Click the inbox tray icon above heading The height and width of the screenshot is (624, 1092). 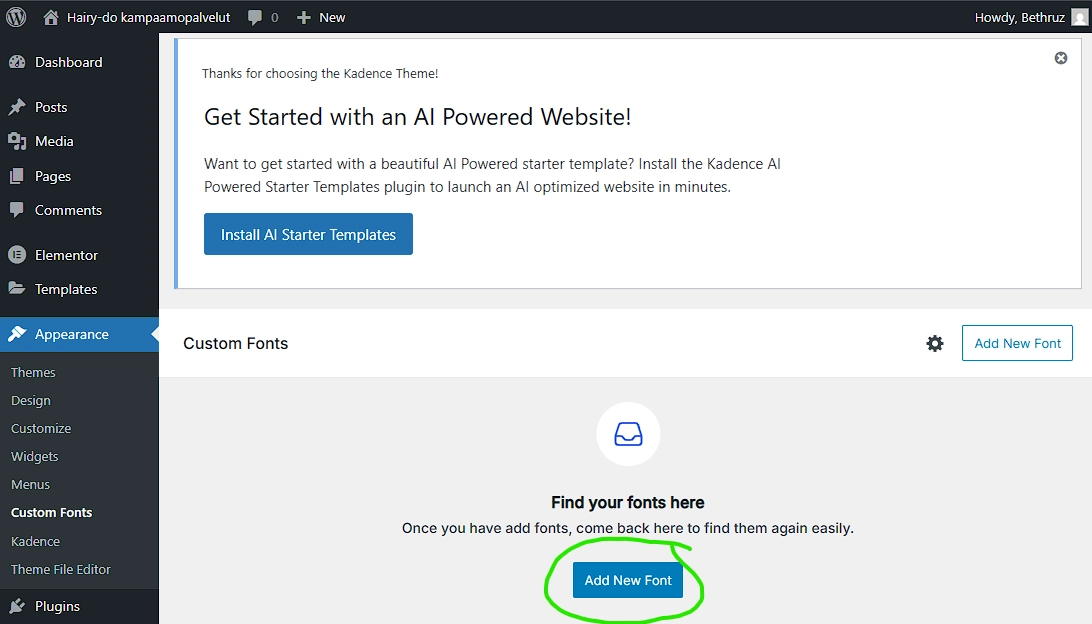(x=628, y=434)
